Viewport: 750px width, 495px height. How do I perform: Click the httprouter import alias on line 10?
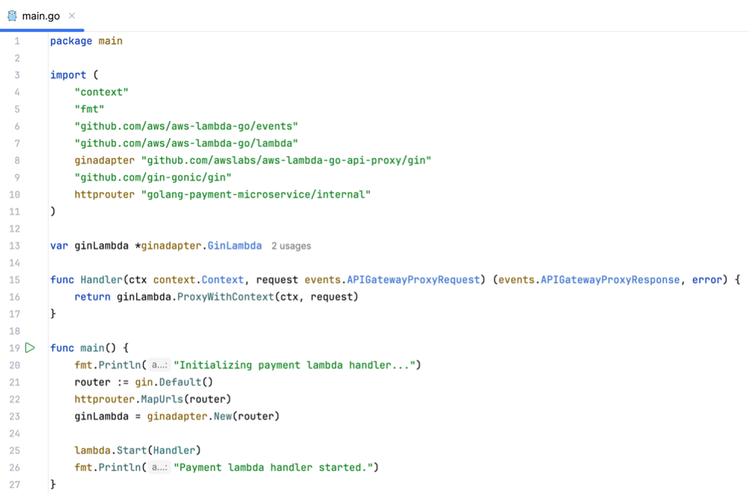coord(104,195)
